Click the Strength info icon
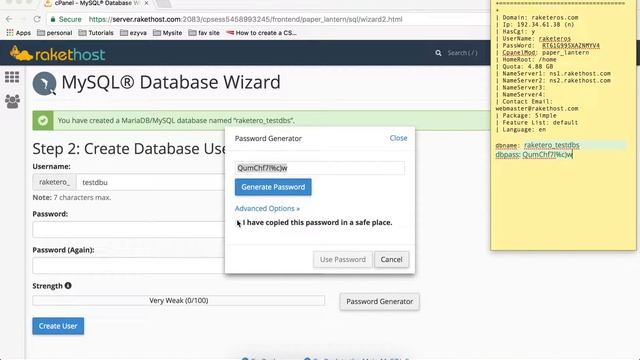Image resolution: width=640 pixels, height=360 pixels. (68, 286)
